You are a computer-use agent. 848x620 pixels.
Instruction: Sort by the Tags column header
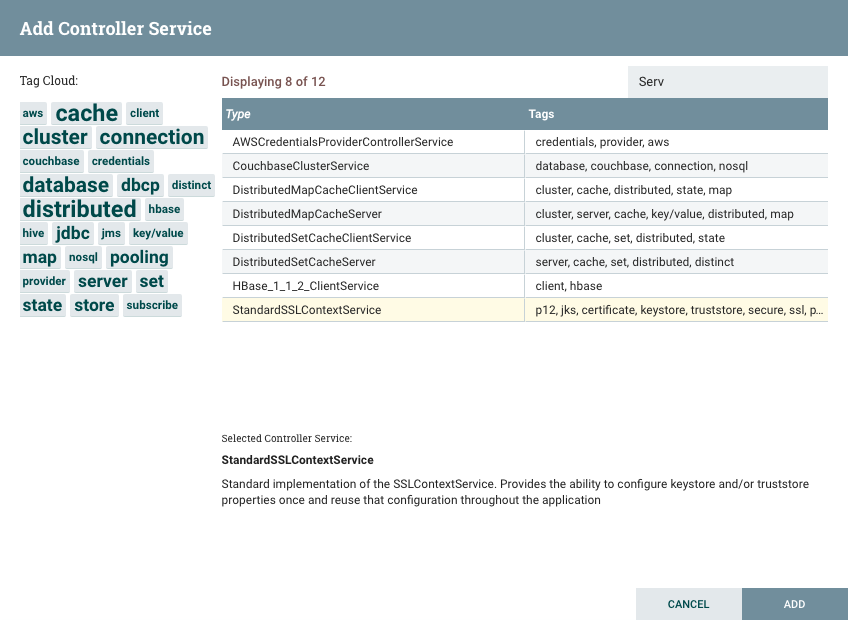(x=676, y=114)
